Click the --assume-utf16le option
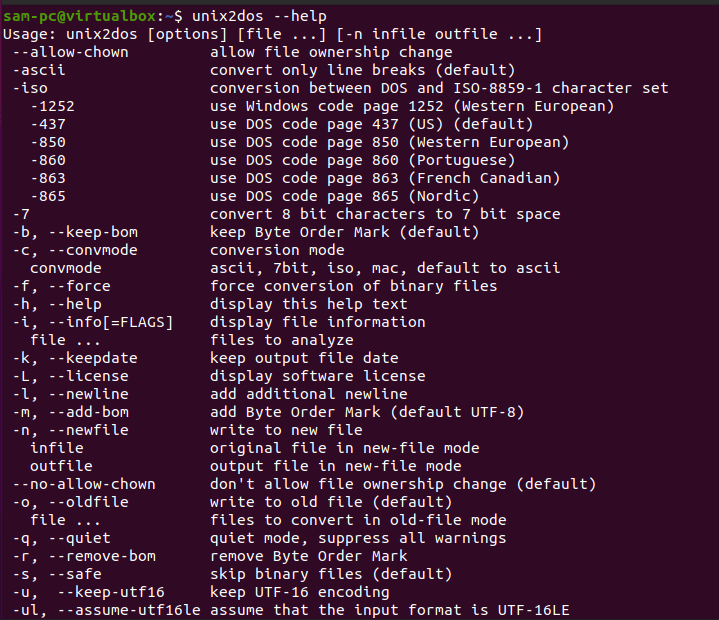This screenshot has height=620, width=719. pyautogui.click(x=129, y=610)
